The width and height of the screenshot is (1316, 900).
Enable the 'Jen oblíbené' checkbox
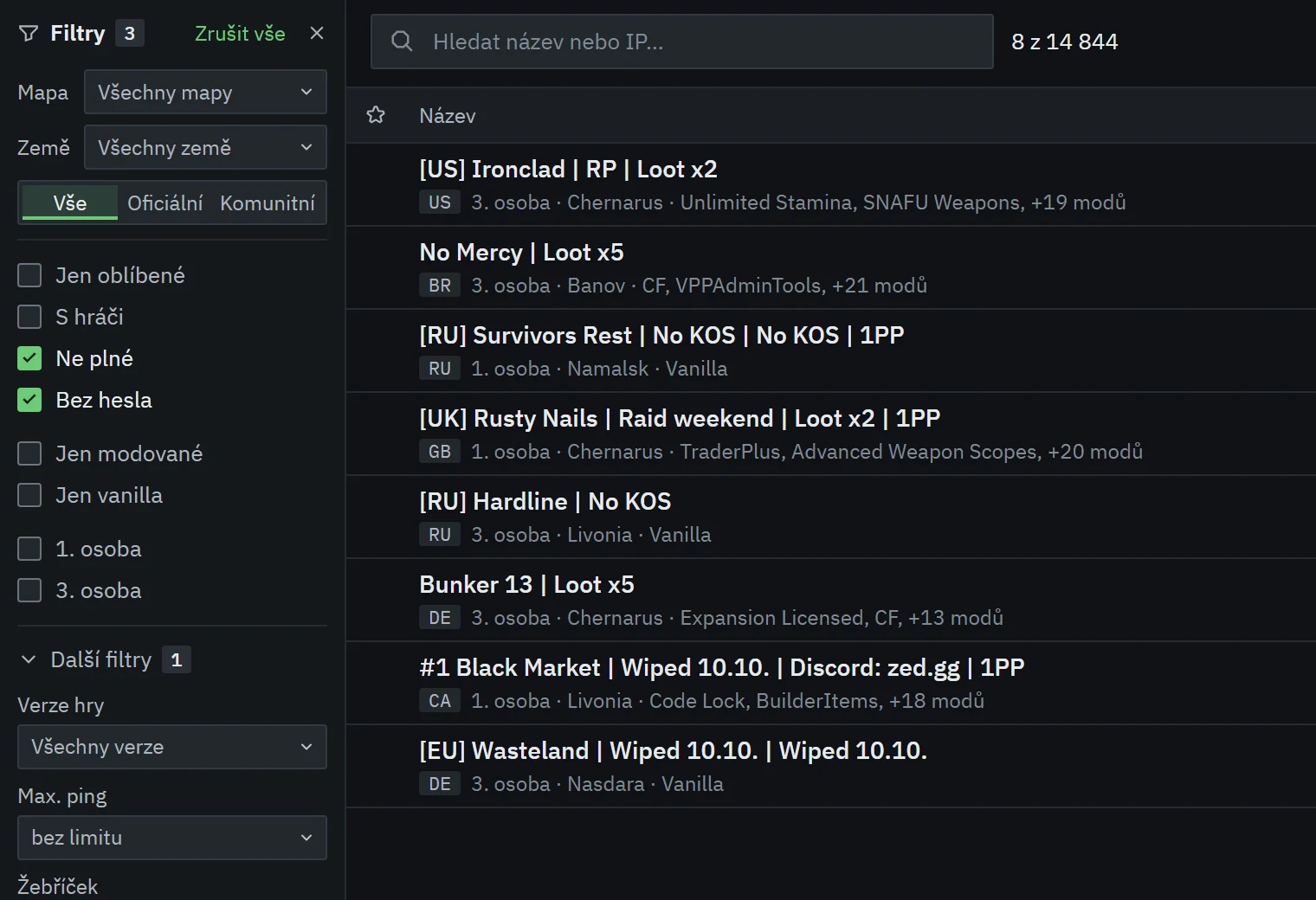tap(29, 275)
